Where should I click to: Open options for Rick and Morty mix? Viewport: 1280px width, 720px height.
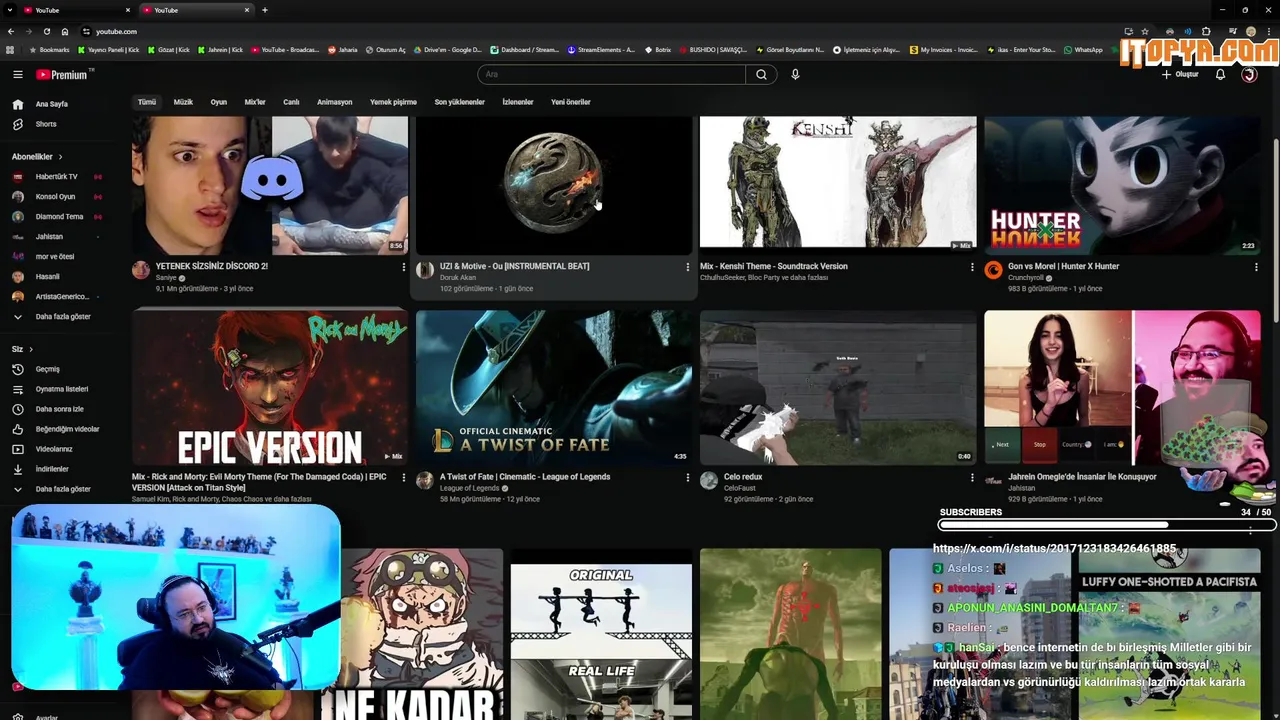403,478
